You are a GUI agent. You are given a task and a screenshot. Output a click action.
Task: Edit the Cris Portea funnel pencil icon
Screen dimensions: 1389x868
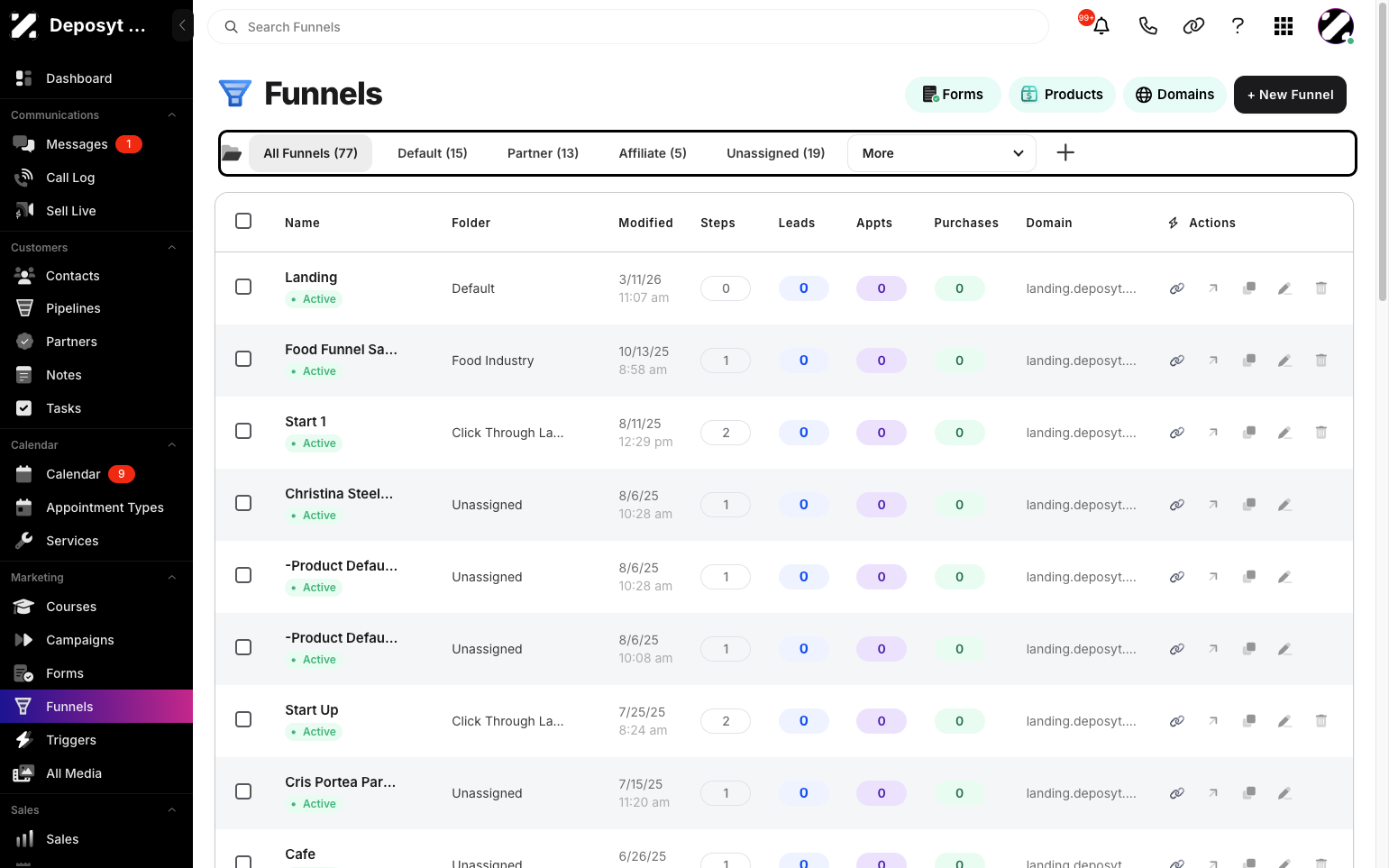1285,793
